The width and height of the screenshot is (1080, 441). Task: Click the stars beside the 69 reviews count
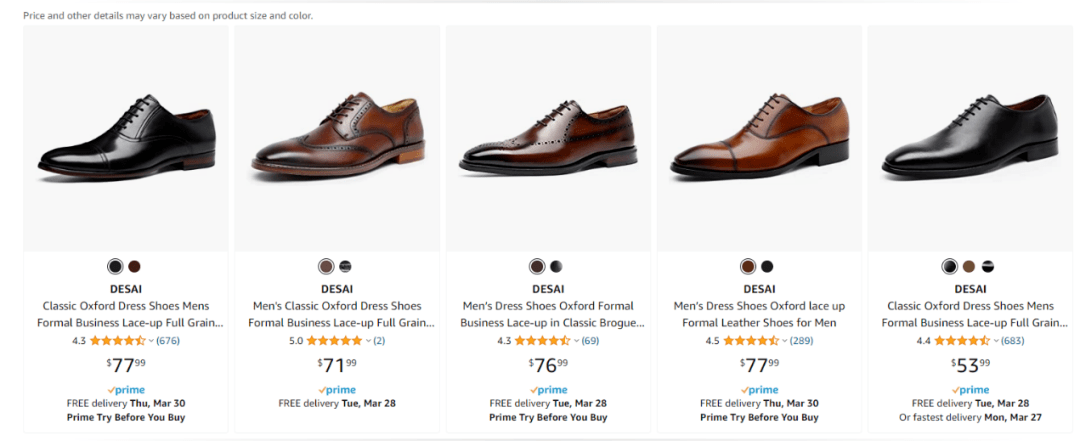pyautogui.click(x=542, y=341)
